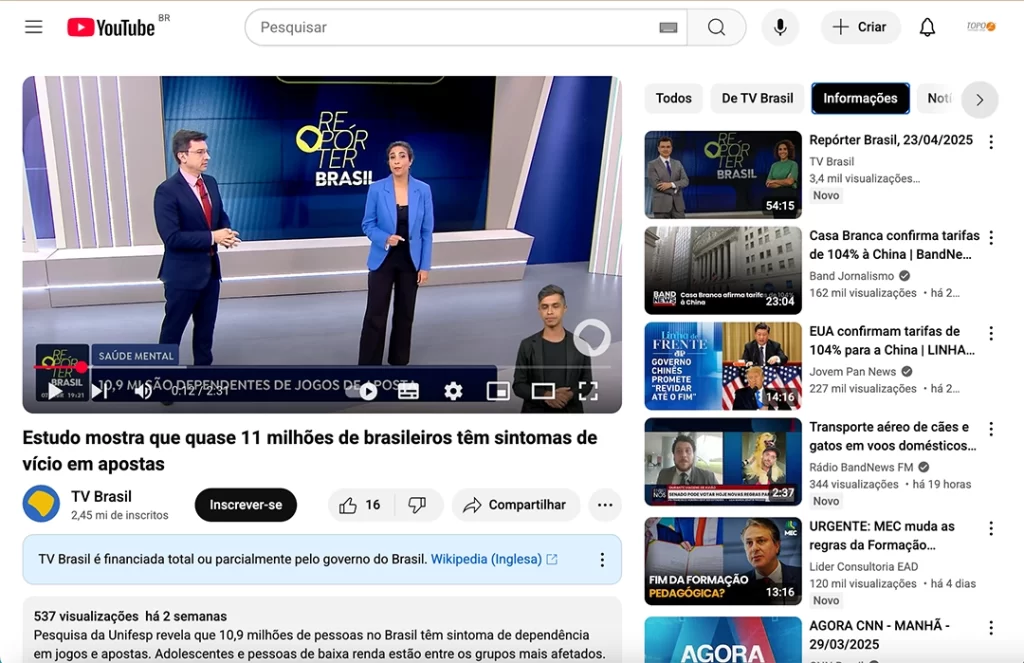Open the Band News 23:04 thumbnail

(723, 270)
